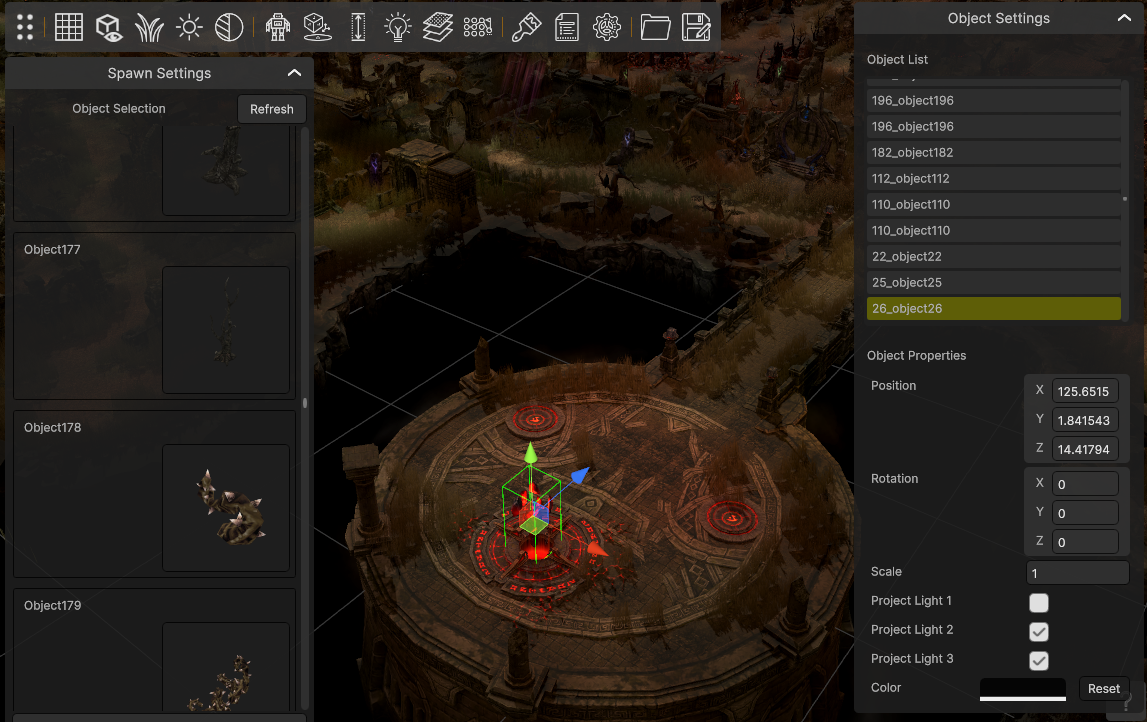This screenshot has width=1147, height=722.
Task: Click the green Y-axis gizmo arrow
Action: tap(531, 453)
